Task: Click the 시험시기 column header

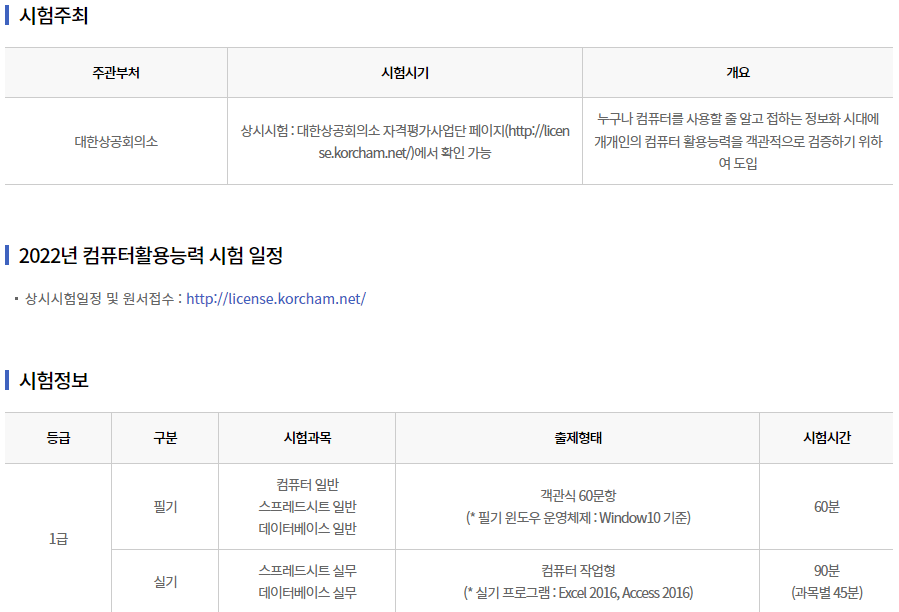Action: [405, 73]
